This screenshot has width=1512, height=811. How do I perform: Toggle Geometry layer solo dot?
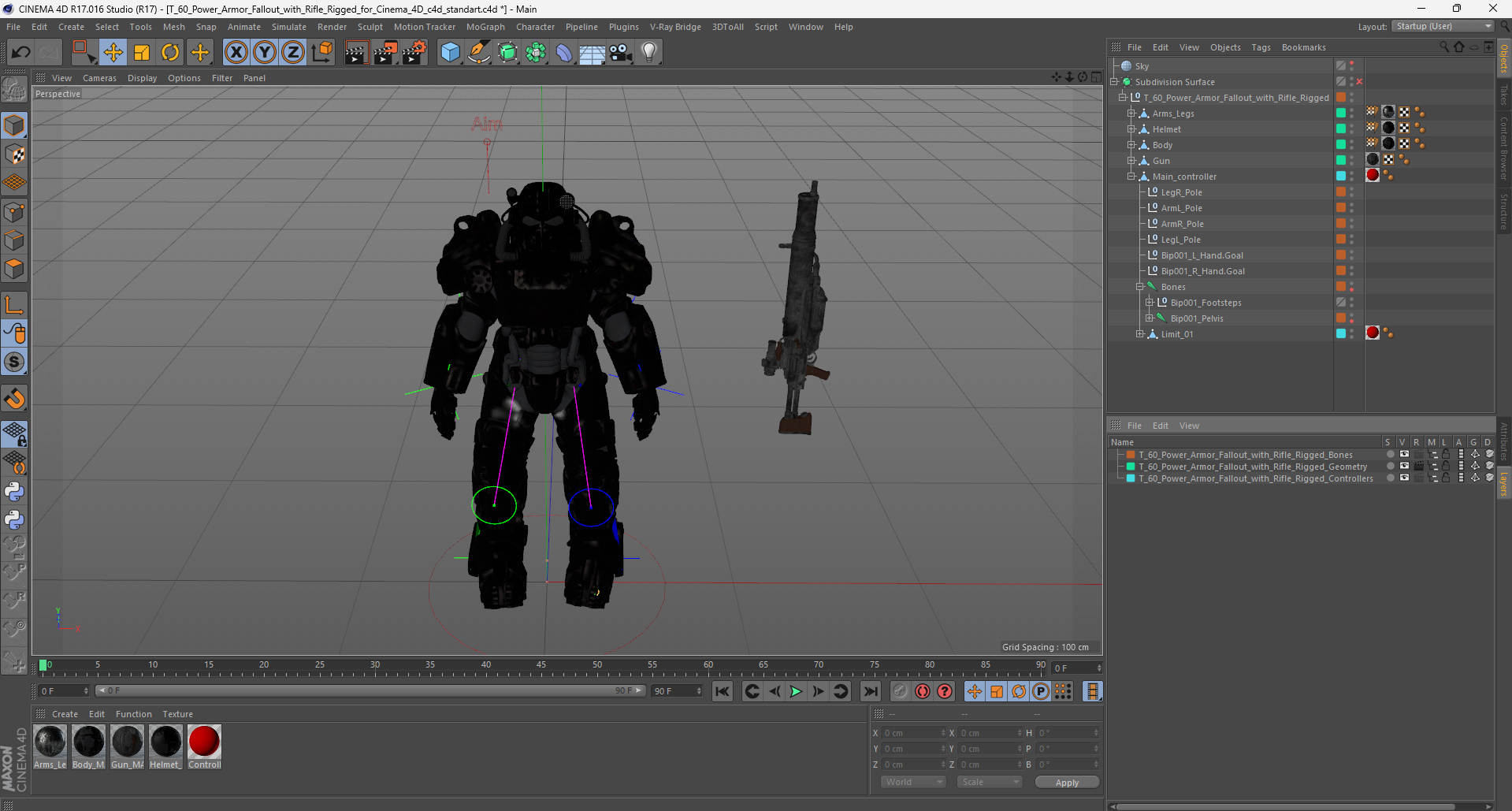pyautogui.click(x=1391, y=467)
